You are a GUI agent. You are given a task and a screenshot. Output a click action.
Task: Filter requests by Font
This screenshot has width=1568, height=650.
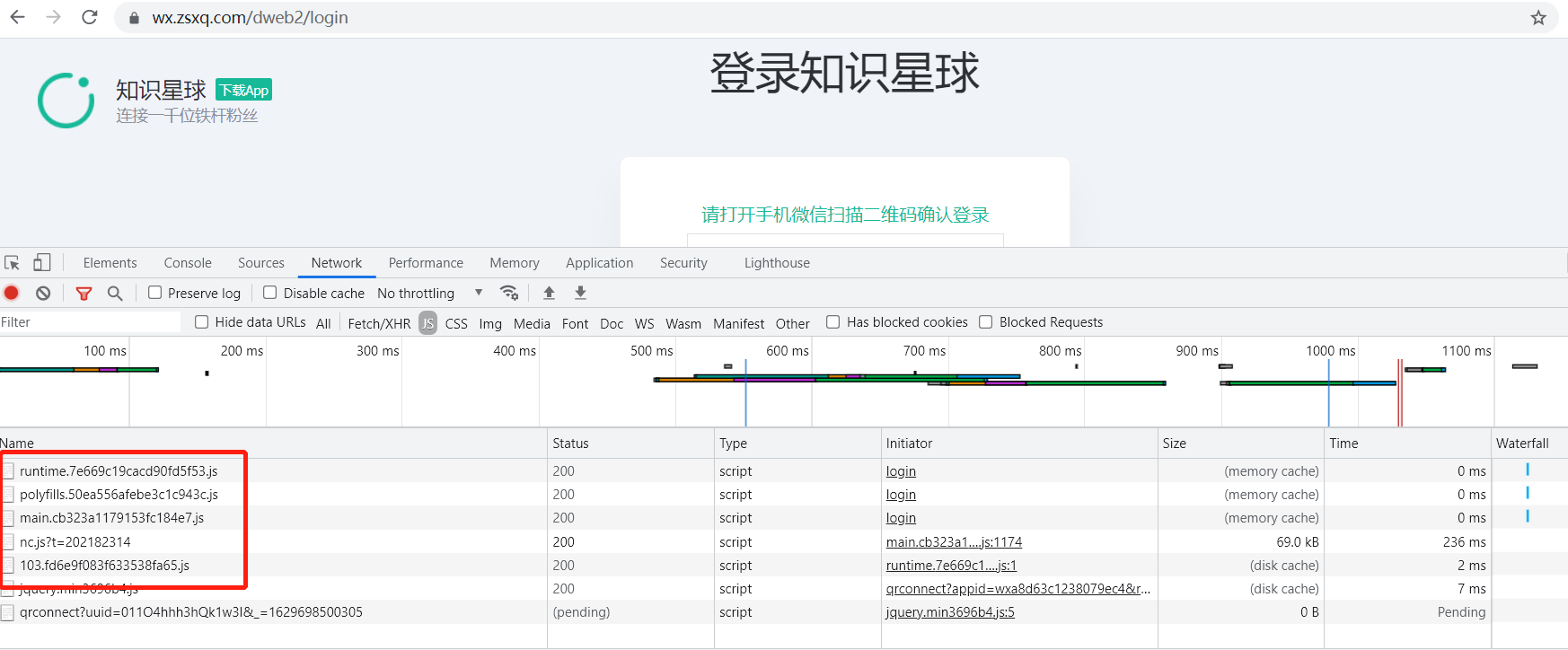pos(575,324)
